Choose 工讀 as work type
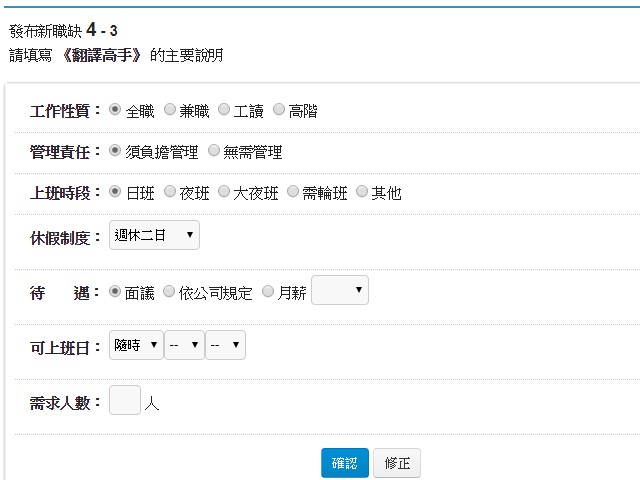The image size is (640, 480). tap(224, 110)
